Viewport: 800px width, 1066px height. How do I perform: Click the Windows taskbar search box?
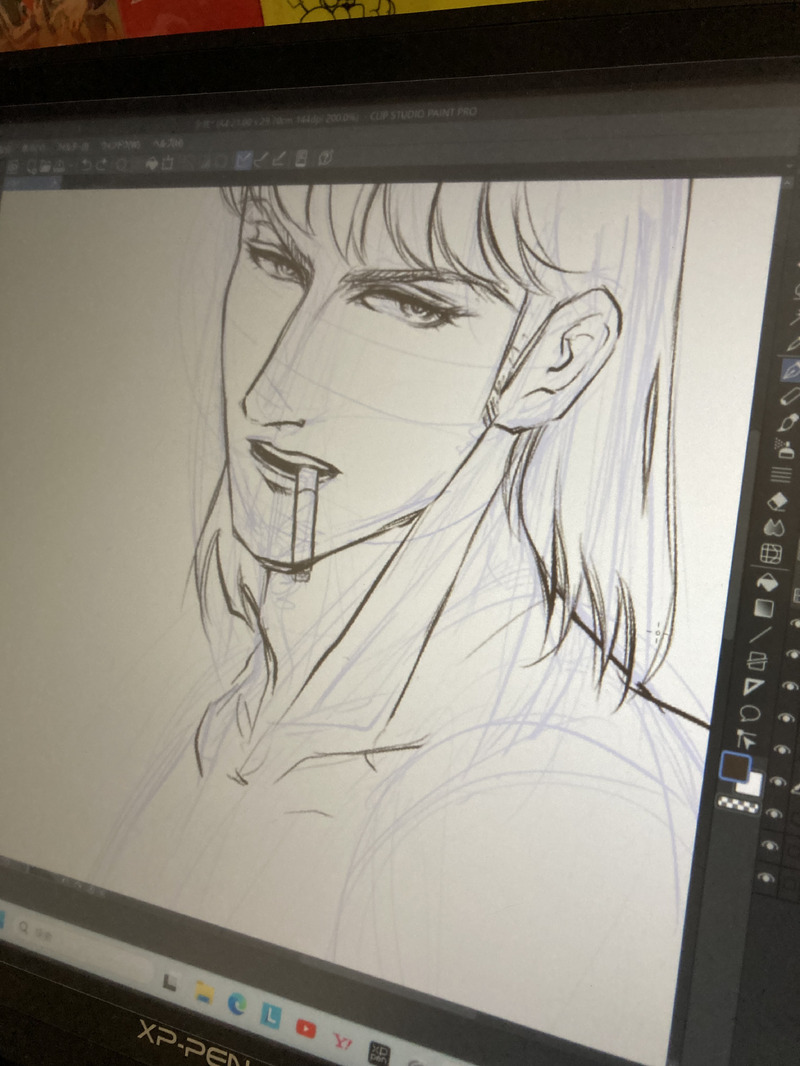click(x=82, y=950)
